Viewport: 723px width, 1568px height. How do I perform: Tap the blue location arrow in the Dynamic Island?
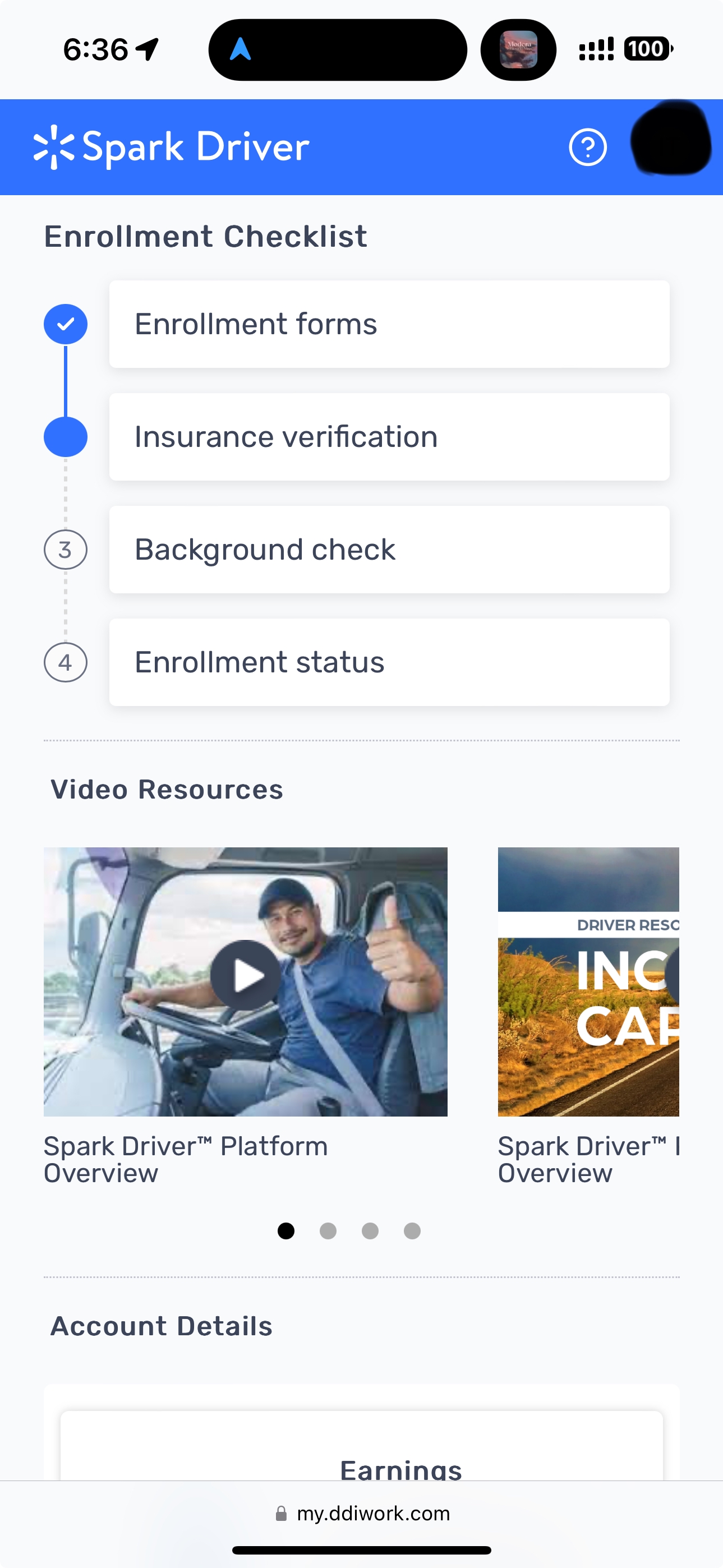tap(241, 49)
